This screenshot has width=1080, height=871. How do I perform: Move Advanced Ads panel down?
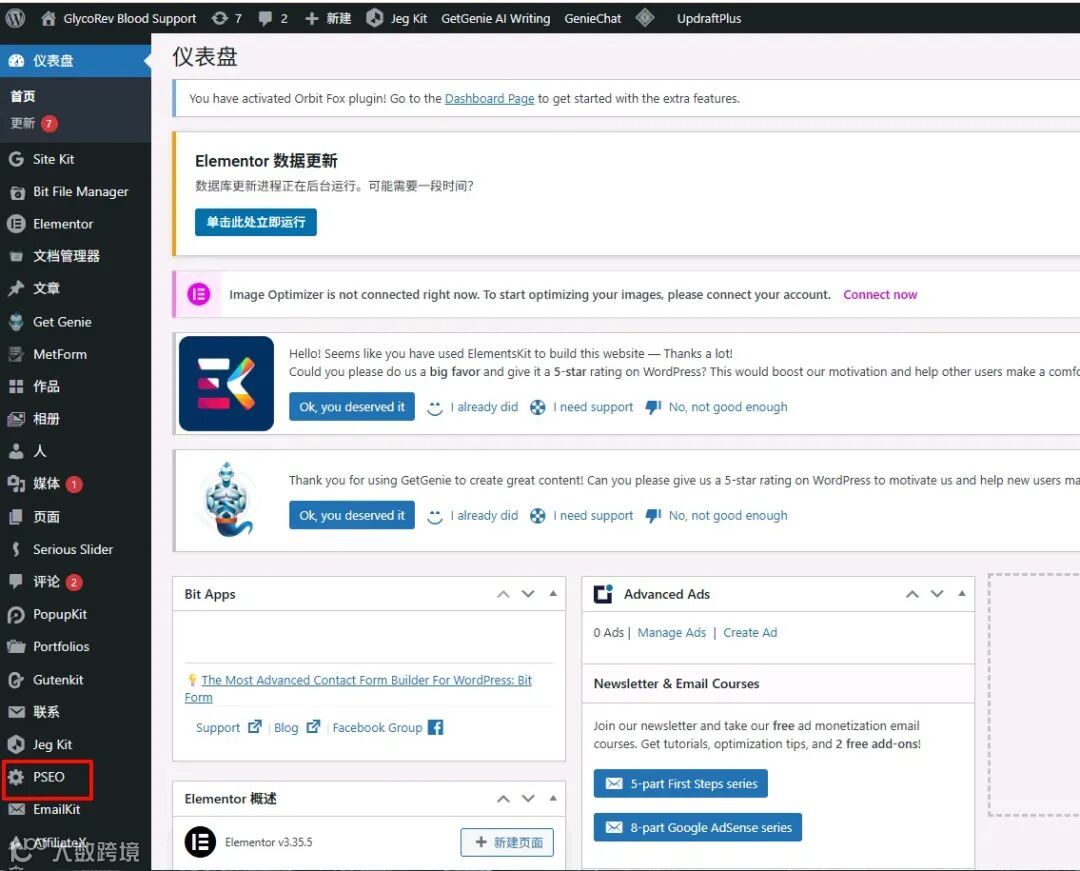click(937, 594)
